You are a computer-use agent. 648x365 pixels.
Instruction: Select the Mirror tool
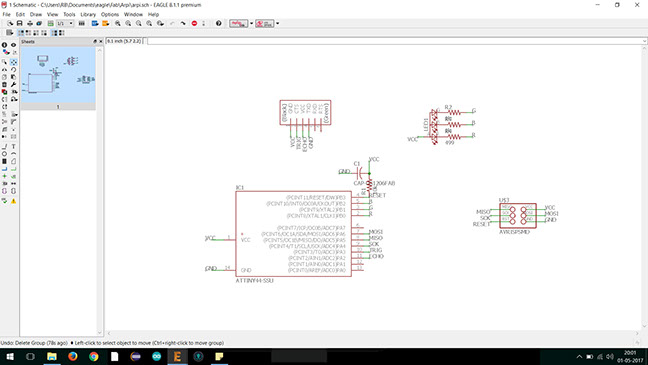coord(5,69)
